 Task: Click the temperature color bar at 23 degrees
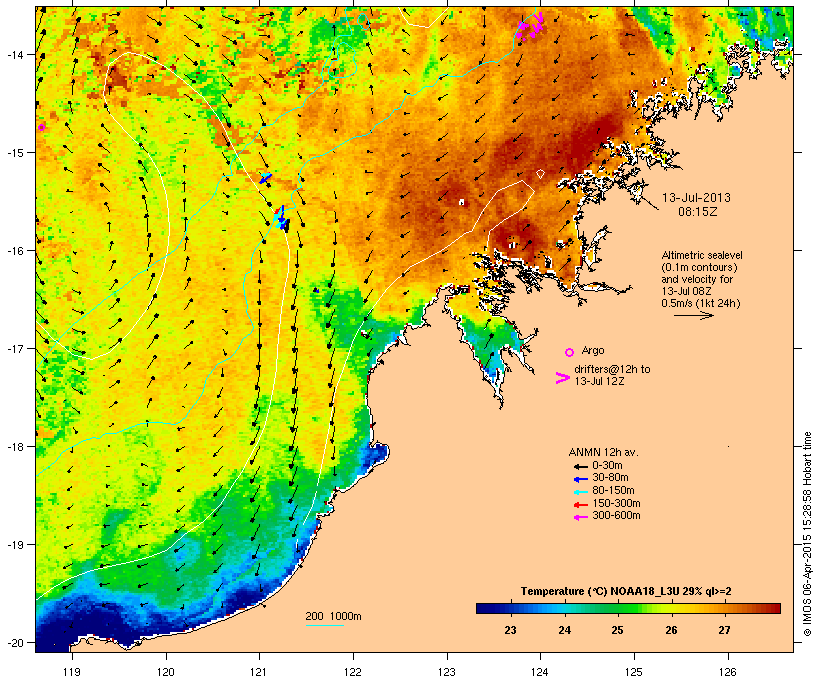tap(510, 608)
